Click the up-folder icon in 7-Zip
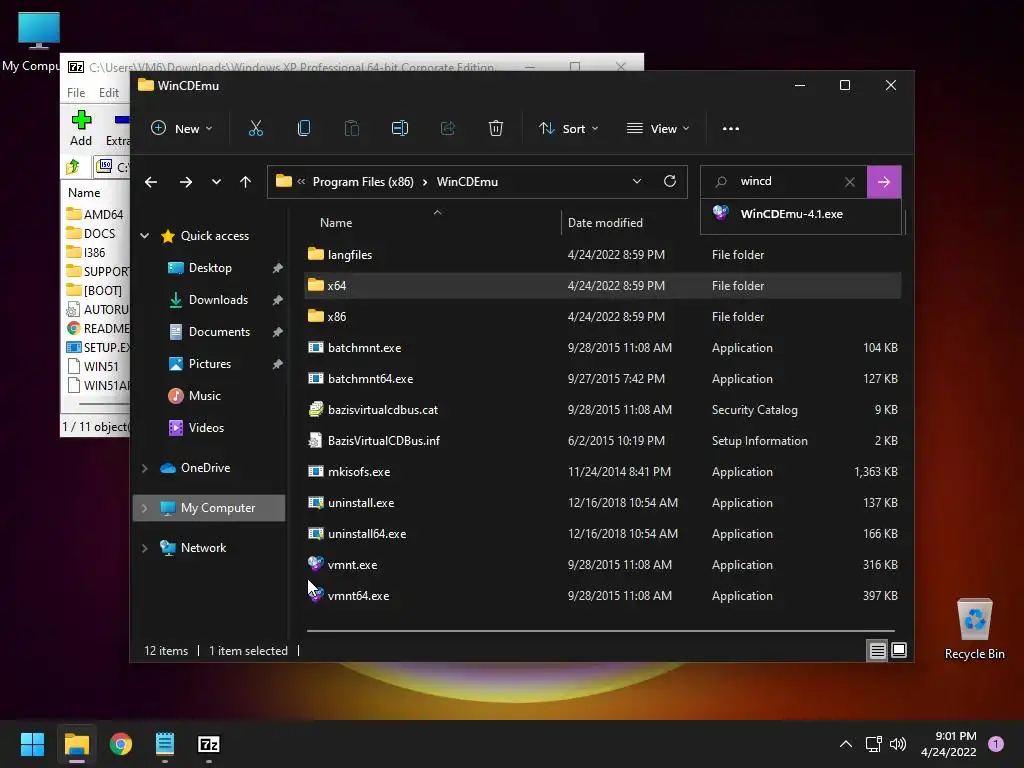This screenshot has height=768, width=1024. (x=73, y=167)
